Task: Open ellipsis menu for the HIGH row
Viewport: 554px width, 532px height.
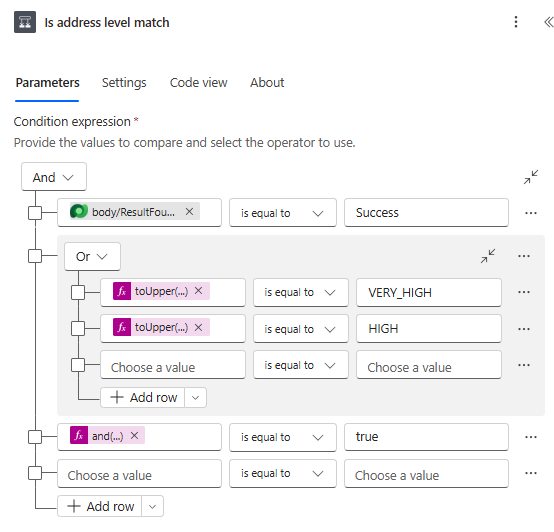Action: pyautogui.click(x=524, y=329)
